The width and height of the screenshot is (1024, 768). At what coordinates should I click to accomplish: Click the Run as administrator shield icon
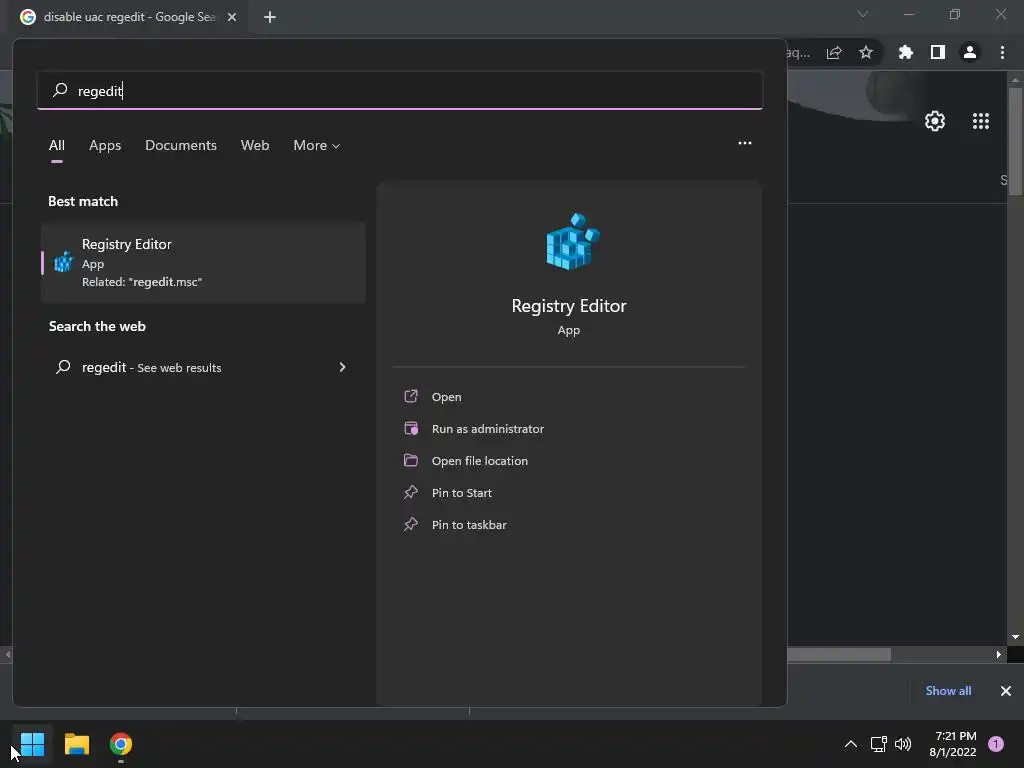tap(411, 428)
